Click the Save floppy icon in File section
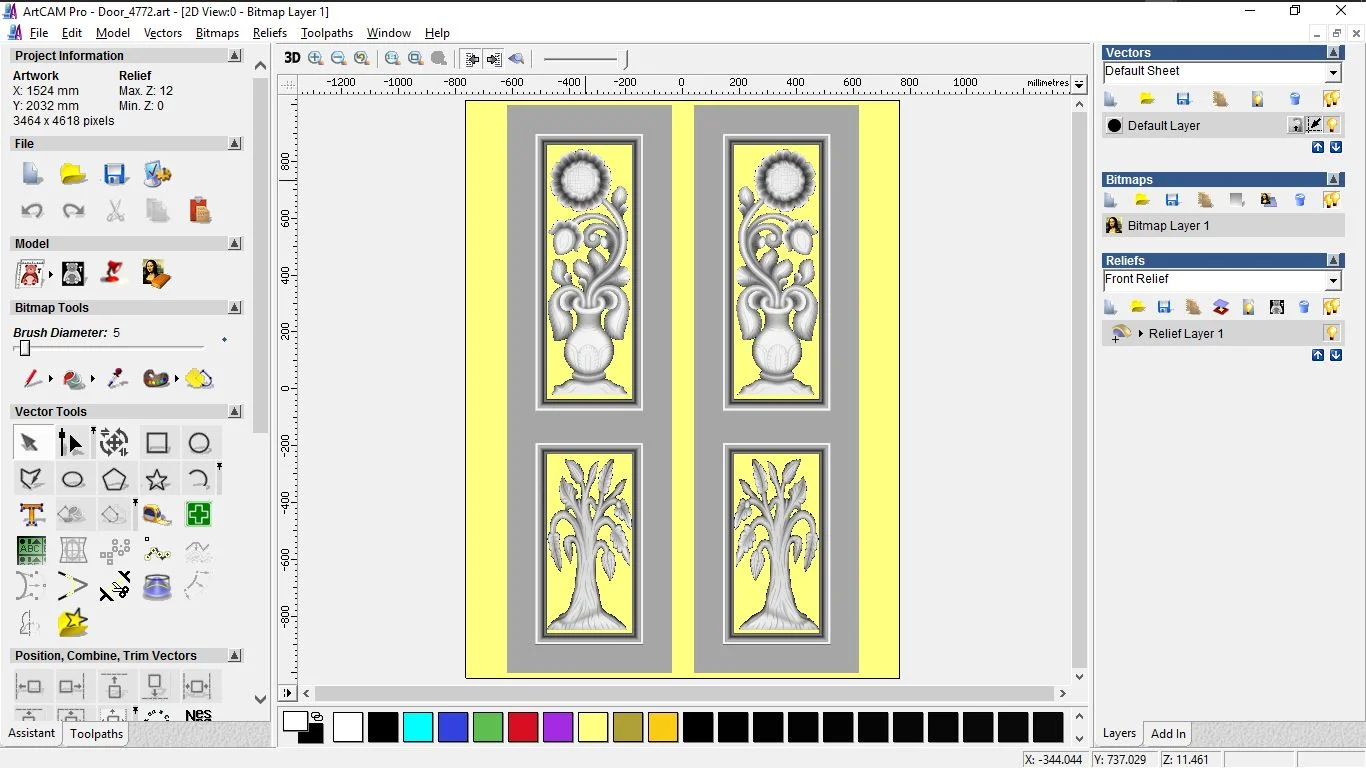This screenshot has height=768, width=1366. pyautogui.click(x=115, y=174)
